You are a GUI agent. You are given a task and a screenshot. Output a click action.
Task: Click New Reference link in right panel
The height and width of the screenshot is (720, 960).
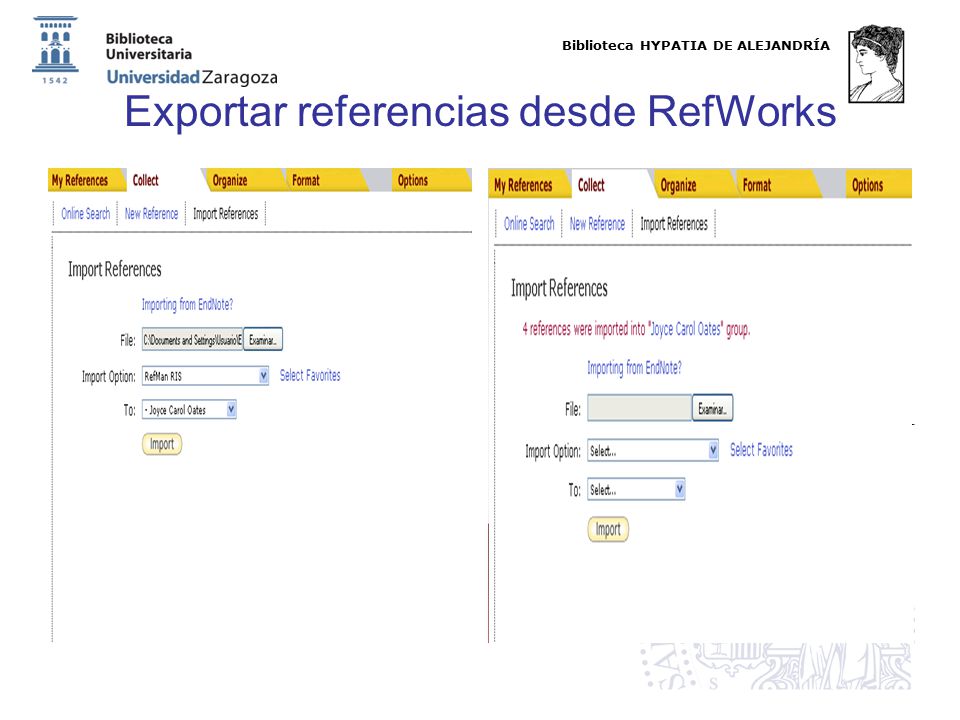coord(597,223)
